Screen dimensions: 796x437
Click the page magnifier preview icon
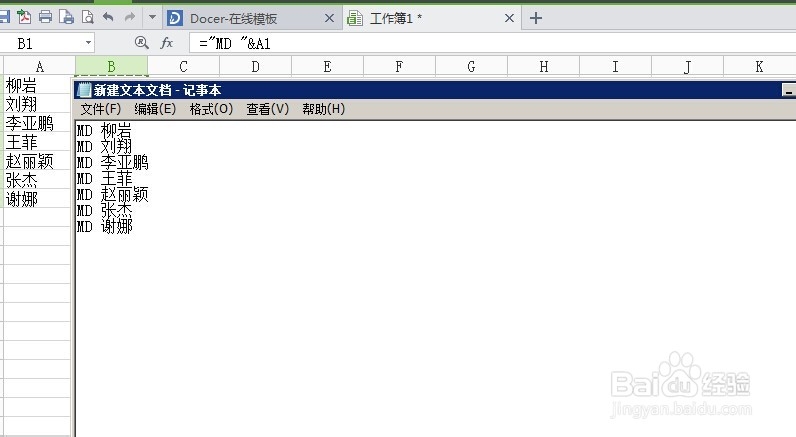(x=88, y=17)
